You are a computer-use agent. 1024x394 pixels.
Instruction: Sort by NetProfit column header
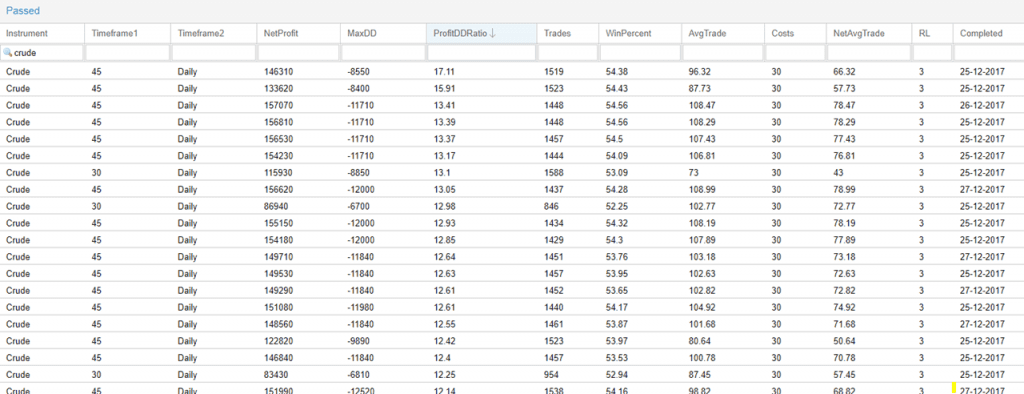298,33
